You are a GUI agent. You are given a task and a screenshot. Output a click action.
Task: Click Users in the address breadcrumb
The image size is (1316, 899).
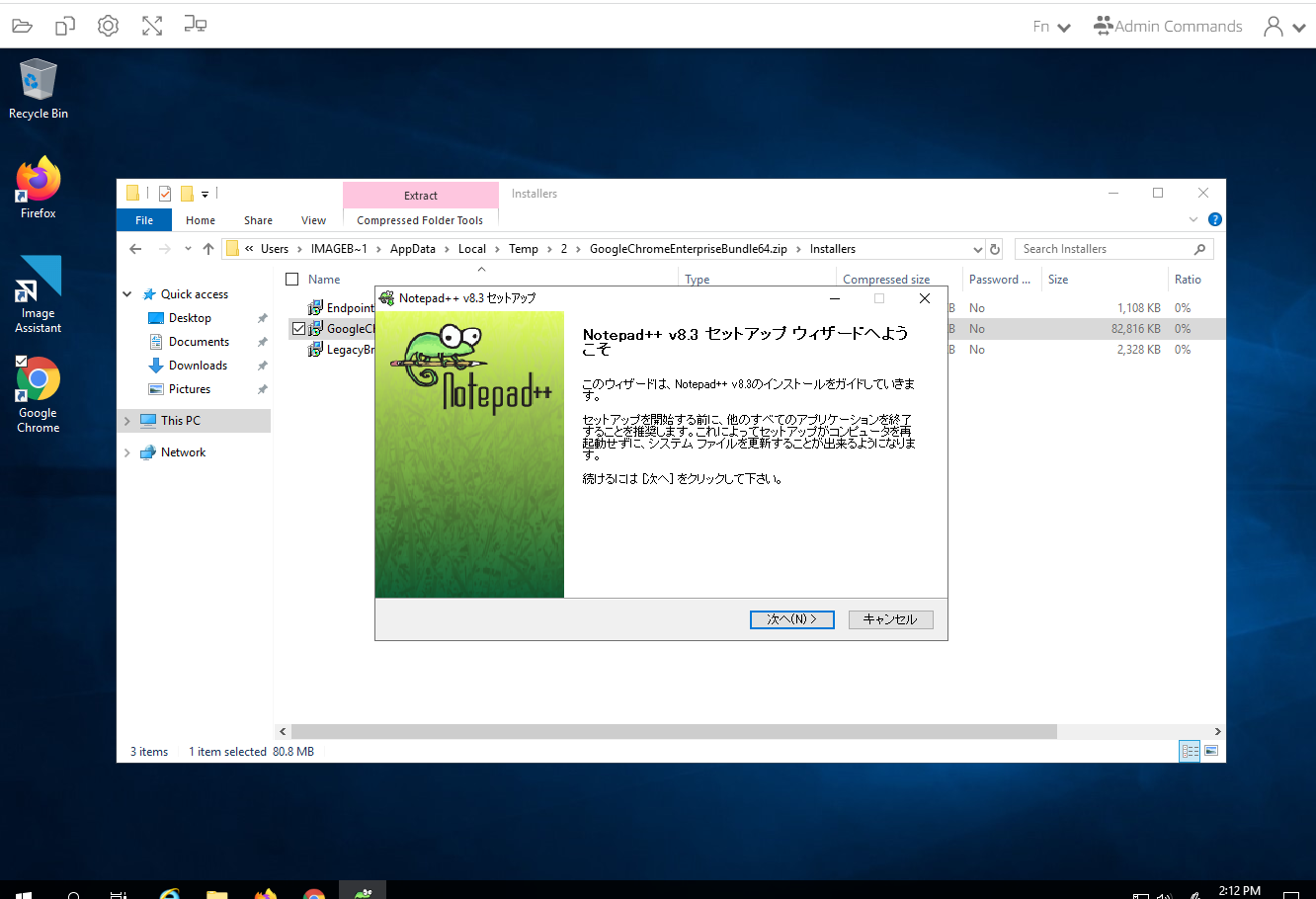[275, 249]
